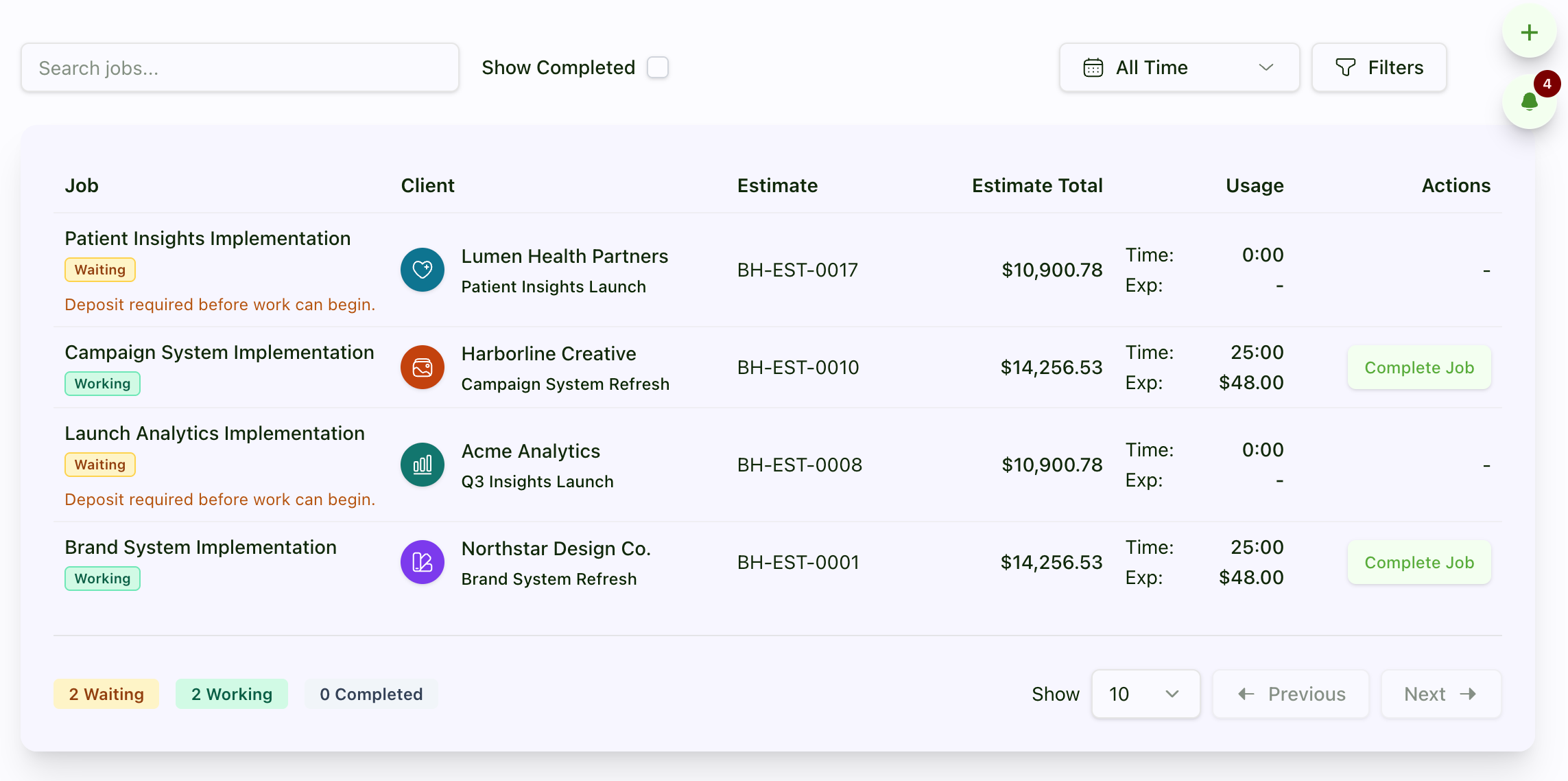
Task: Go to the Next page
Action: click(x=1441, y=694)
